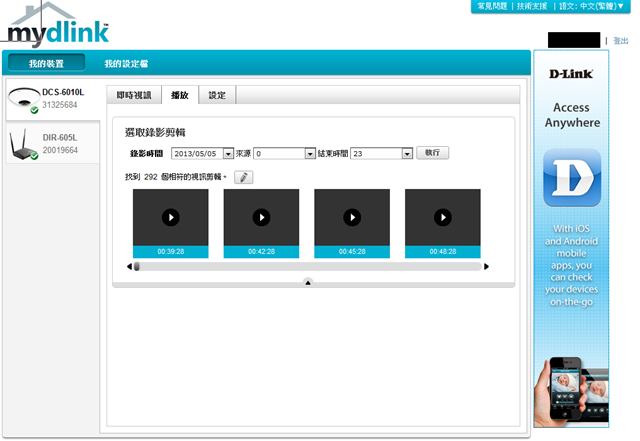Open the 技術支援 link

click(532, 6)
